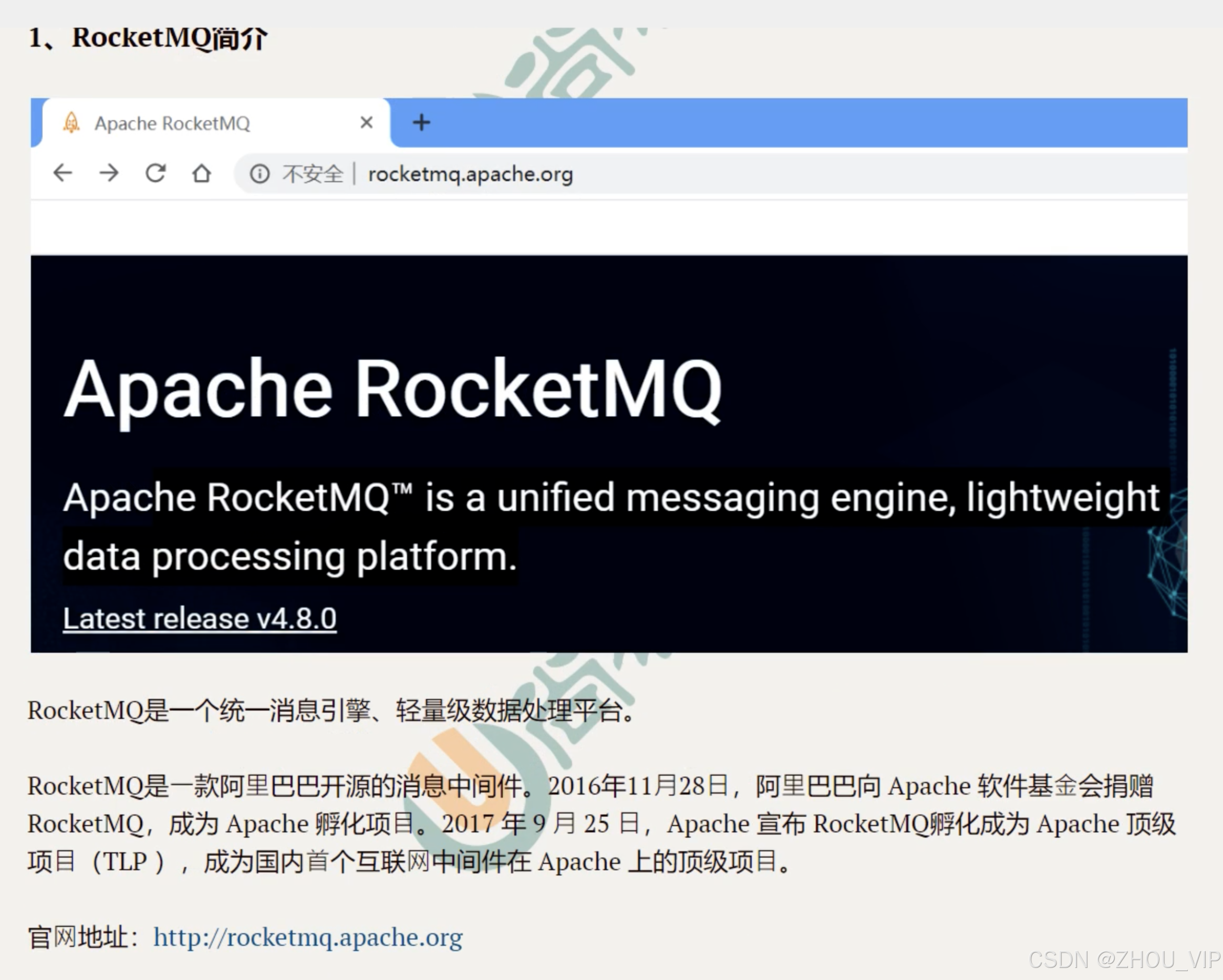Click the CSDN @ZHOU_VIP credit text
The width and height of the screenshot is (1223, 980).
point(1124,960)
